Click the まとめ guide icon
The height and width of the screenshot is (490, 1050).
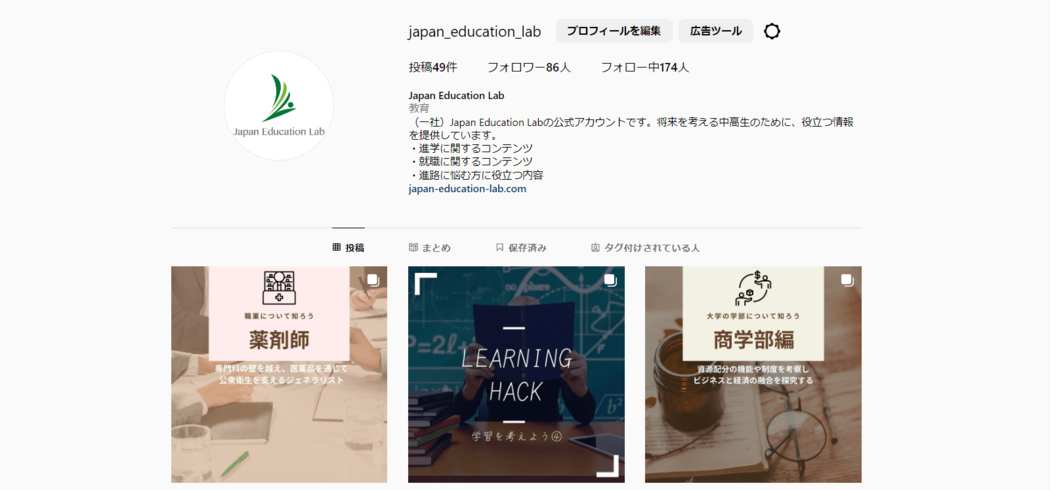tap(413, 248)
